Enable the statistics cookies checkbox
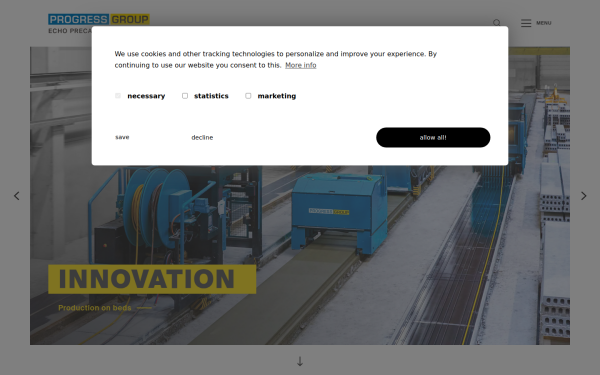Viewport: 600px width, 375px height. [185, 96]
